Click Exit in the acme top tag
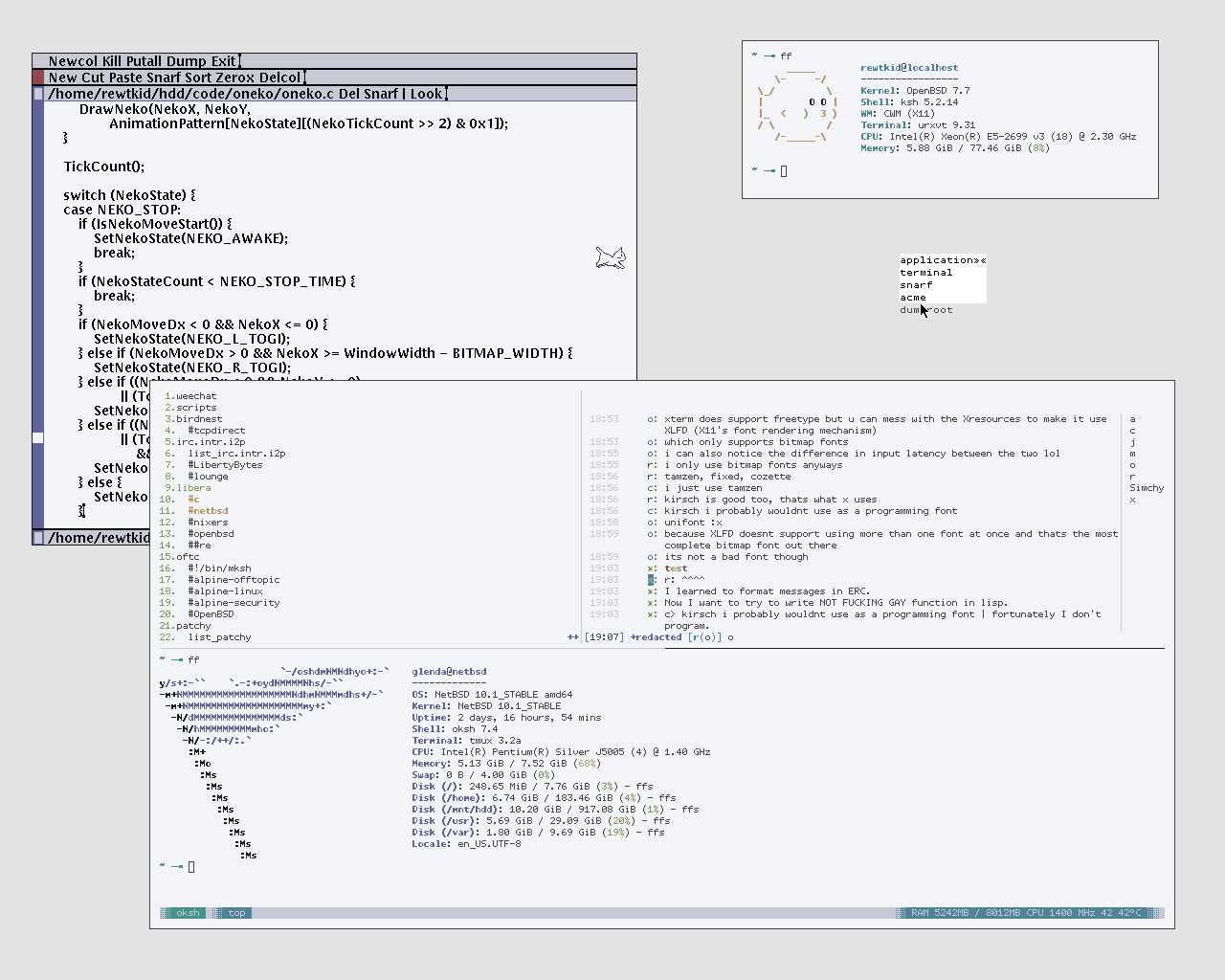Image resolution: width=1225 pixels, height=980 pixels. point(223,61)
